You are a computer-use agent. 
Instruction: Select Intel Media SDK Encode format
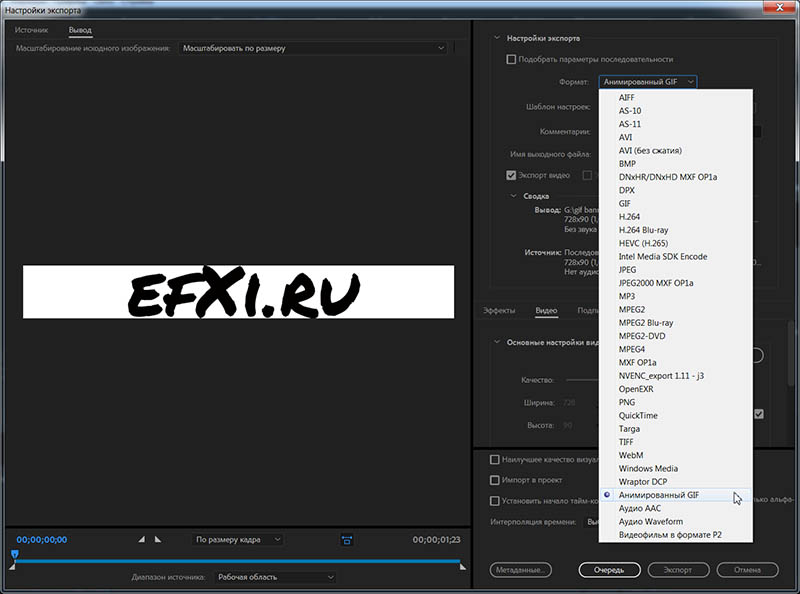tap(676, 257)
